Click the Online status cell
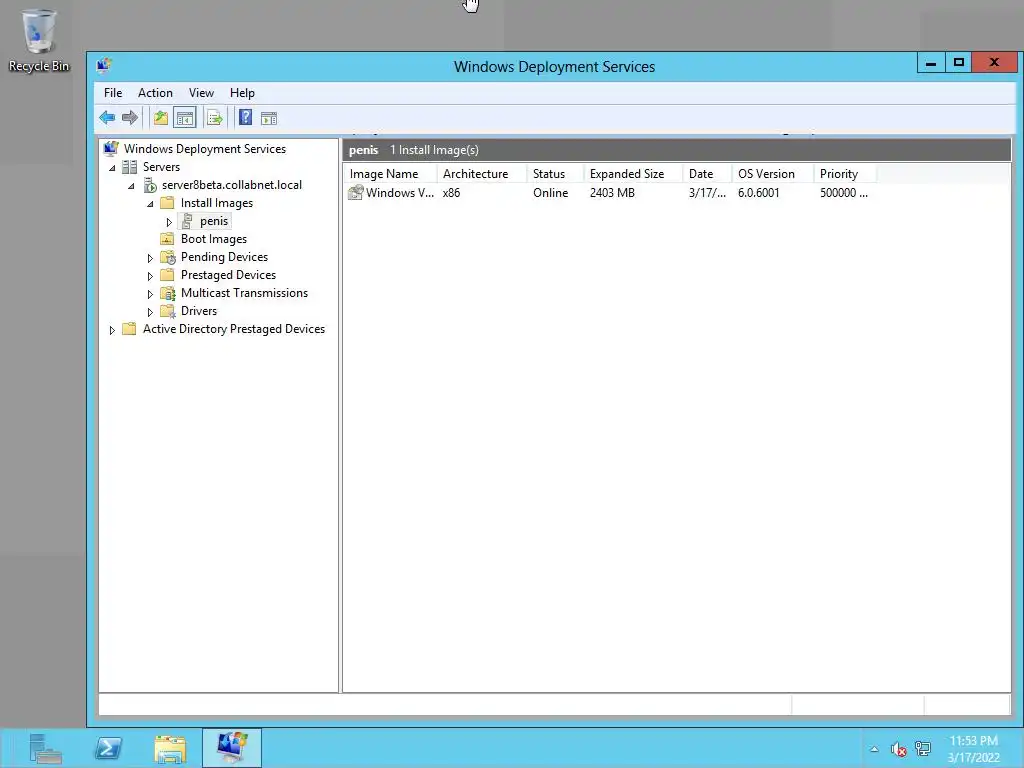Image resolution: width=1024 pixels, height=768 pixels. (551, 193)
